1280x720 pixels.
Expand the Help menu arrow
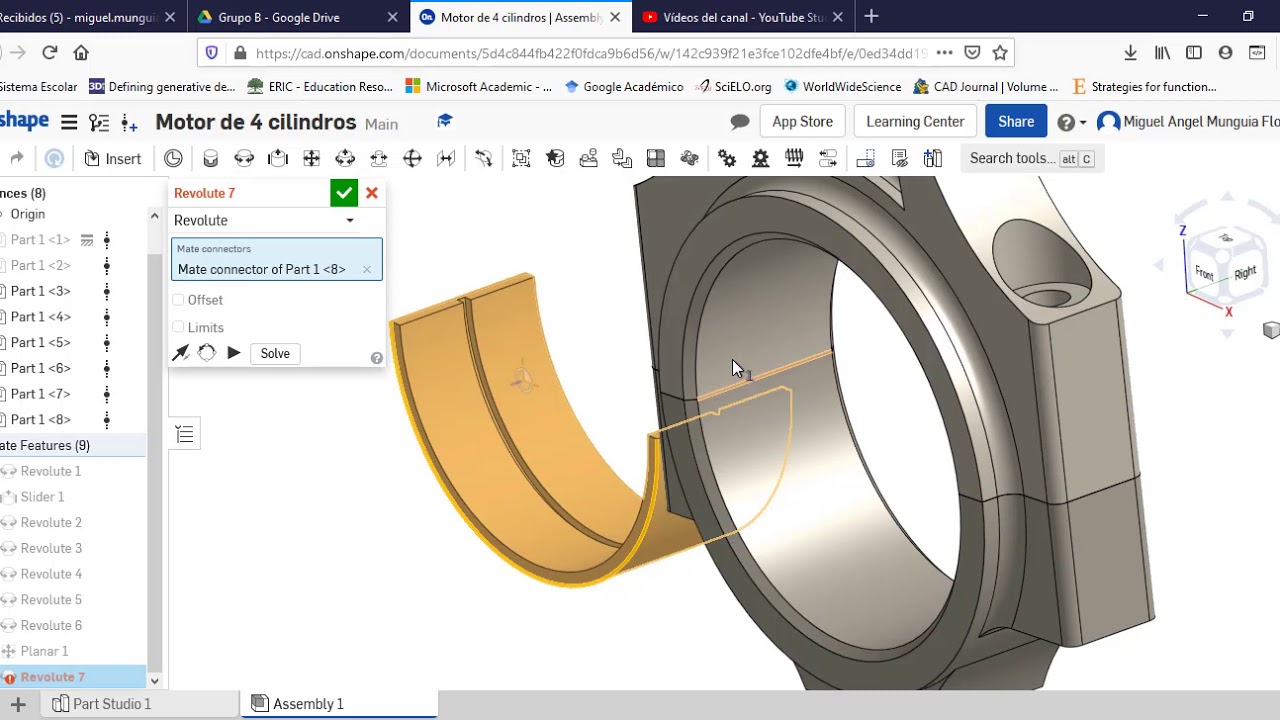tap(1083, 123)
